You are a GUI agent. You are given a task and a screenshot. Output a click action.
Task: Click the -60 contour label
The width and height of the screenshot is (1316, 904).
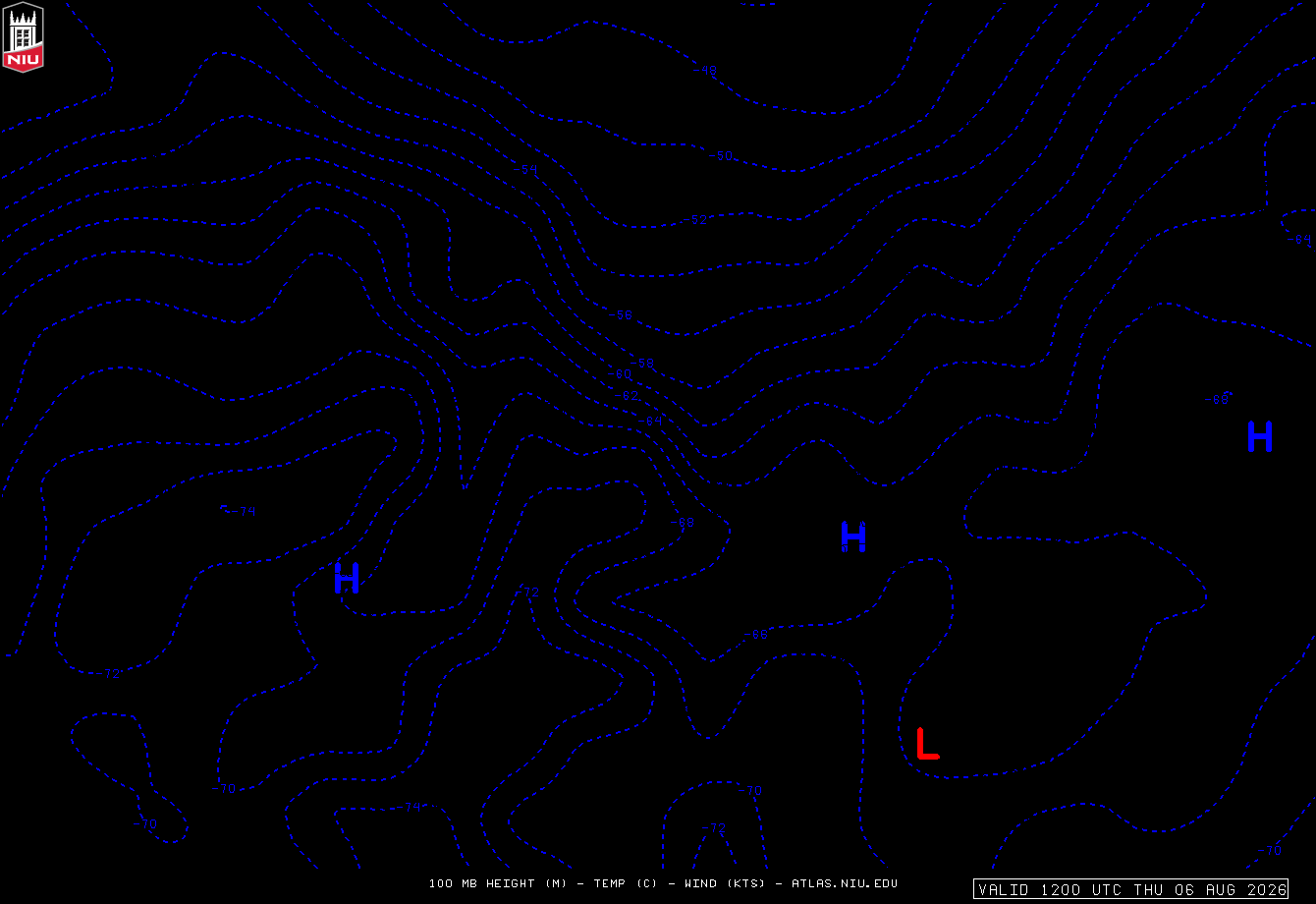pos(619,374)
